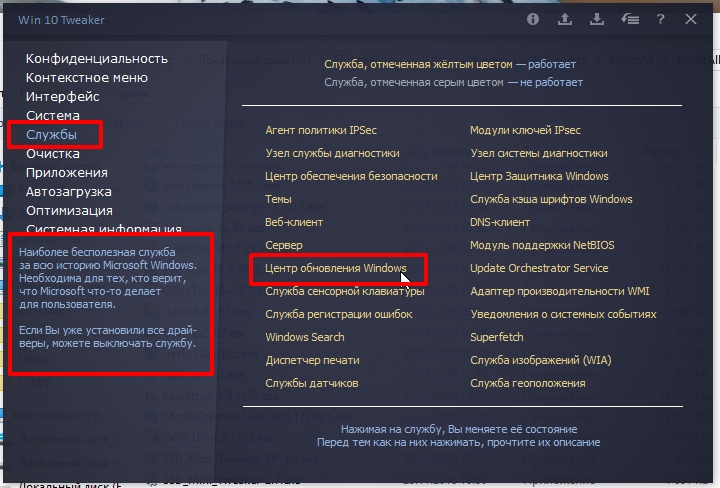Screen dimensions: 720x488
Task: Open the Конфиденциальность section
Action: pyautogui.click(x=97, y=59)
